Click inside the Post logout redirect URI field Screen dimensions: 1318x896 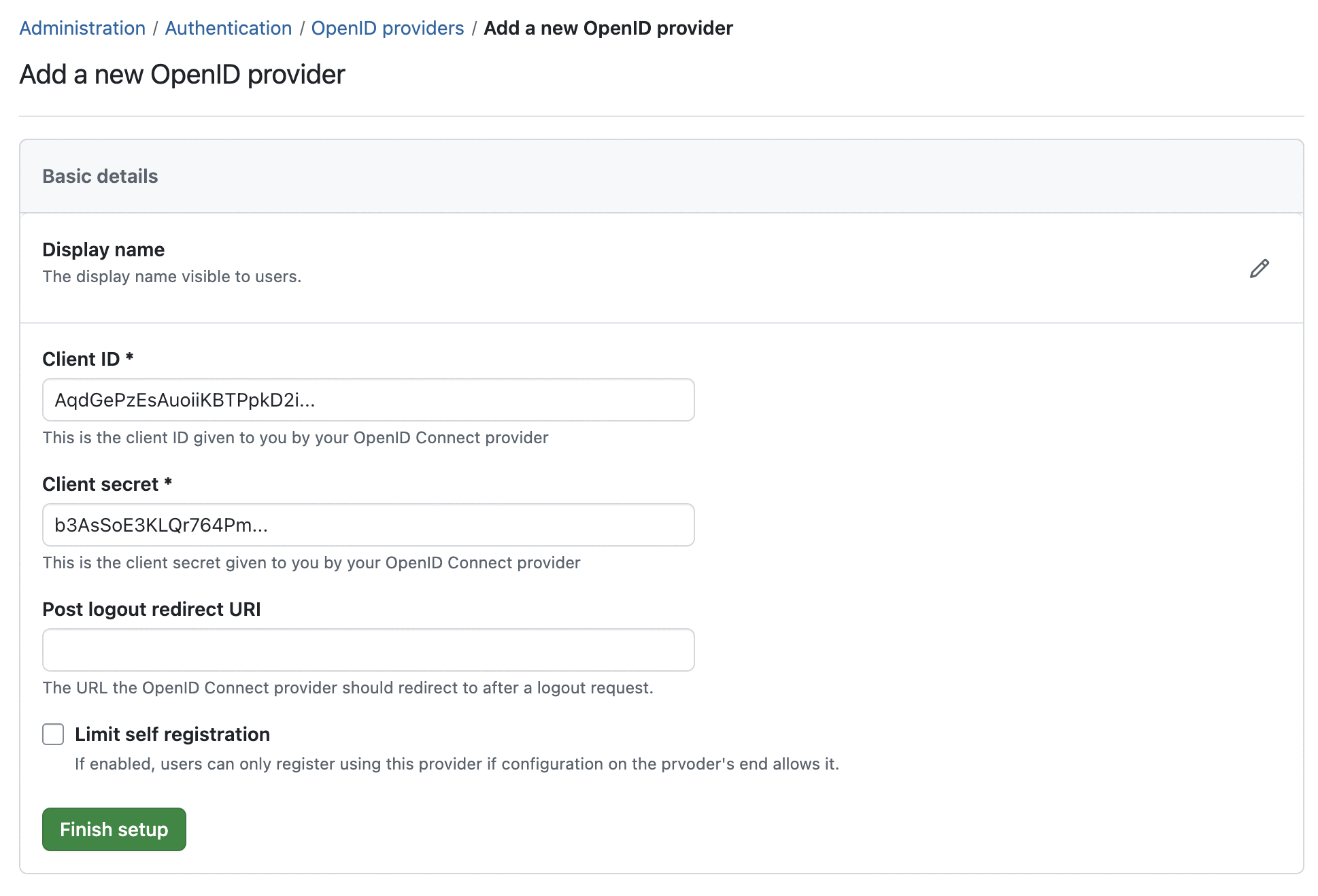click(x=367, y=650)
